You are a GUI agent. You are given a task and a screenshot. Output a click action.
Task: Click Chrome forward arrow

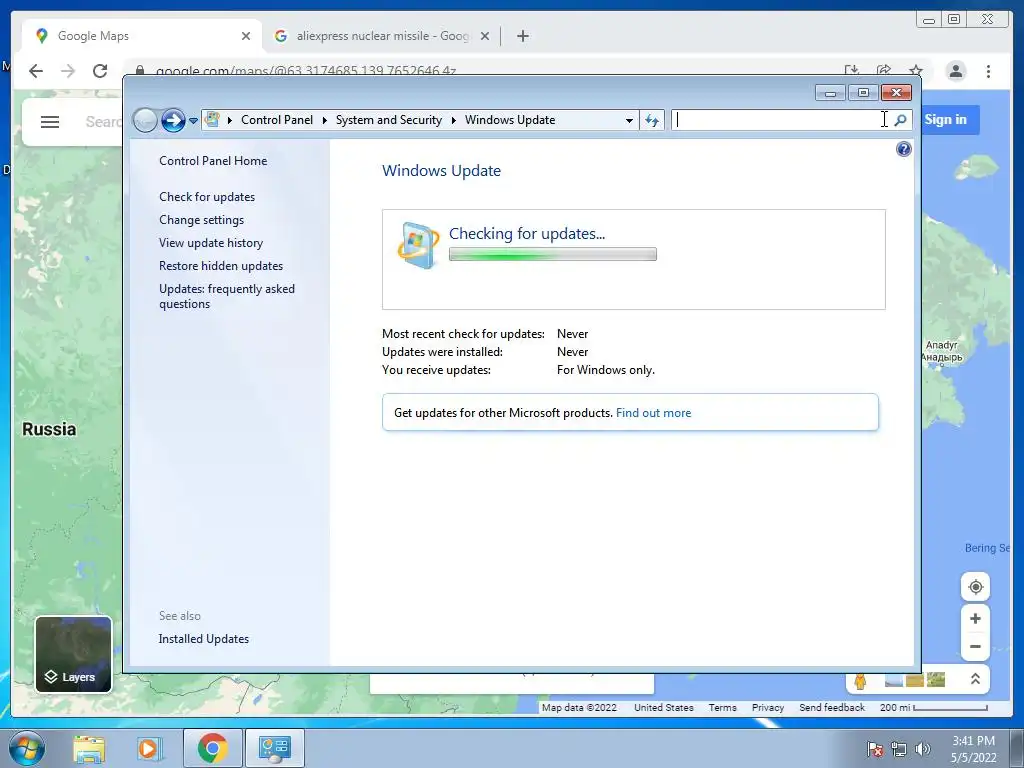pyautogui.click(x=68, y=71)
